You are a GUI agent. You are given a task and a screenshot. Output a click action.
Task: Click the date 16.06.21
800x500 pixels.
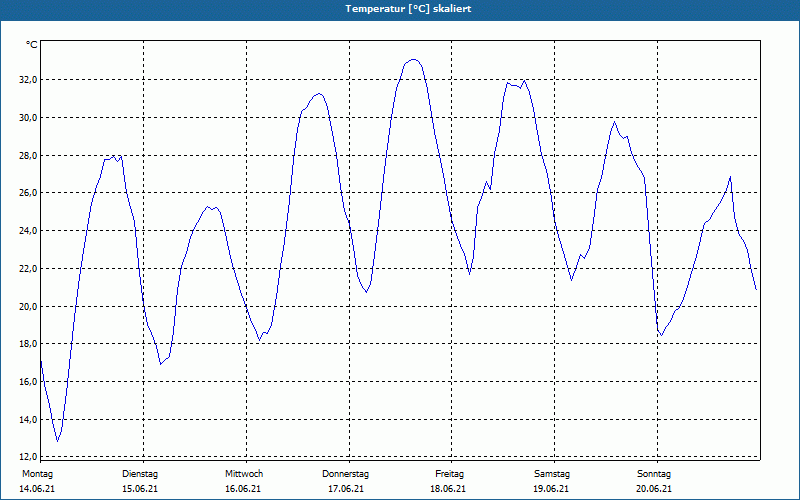(243, 489)
